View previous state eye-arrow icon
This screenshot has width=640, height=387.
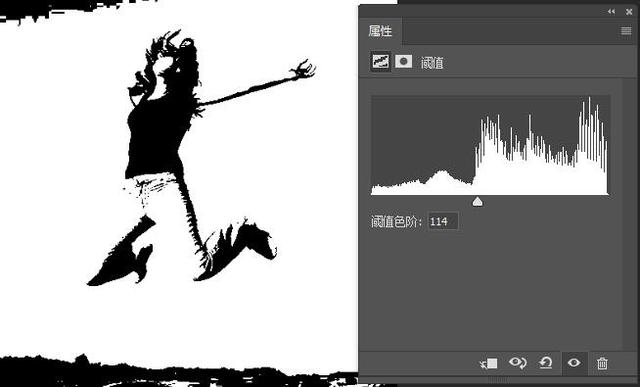518,363
